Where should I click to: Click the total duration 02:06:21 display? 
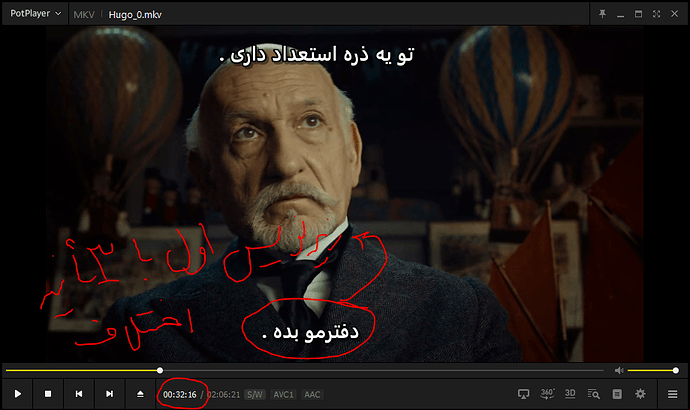coord(224,395)
